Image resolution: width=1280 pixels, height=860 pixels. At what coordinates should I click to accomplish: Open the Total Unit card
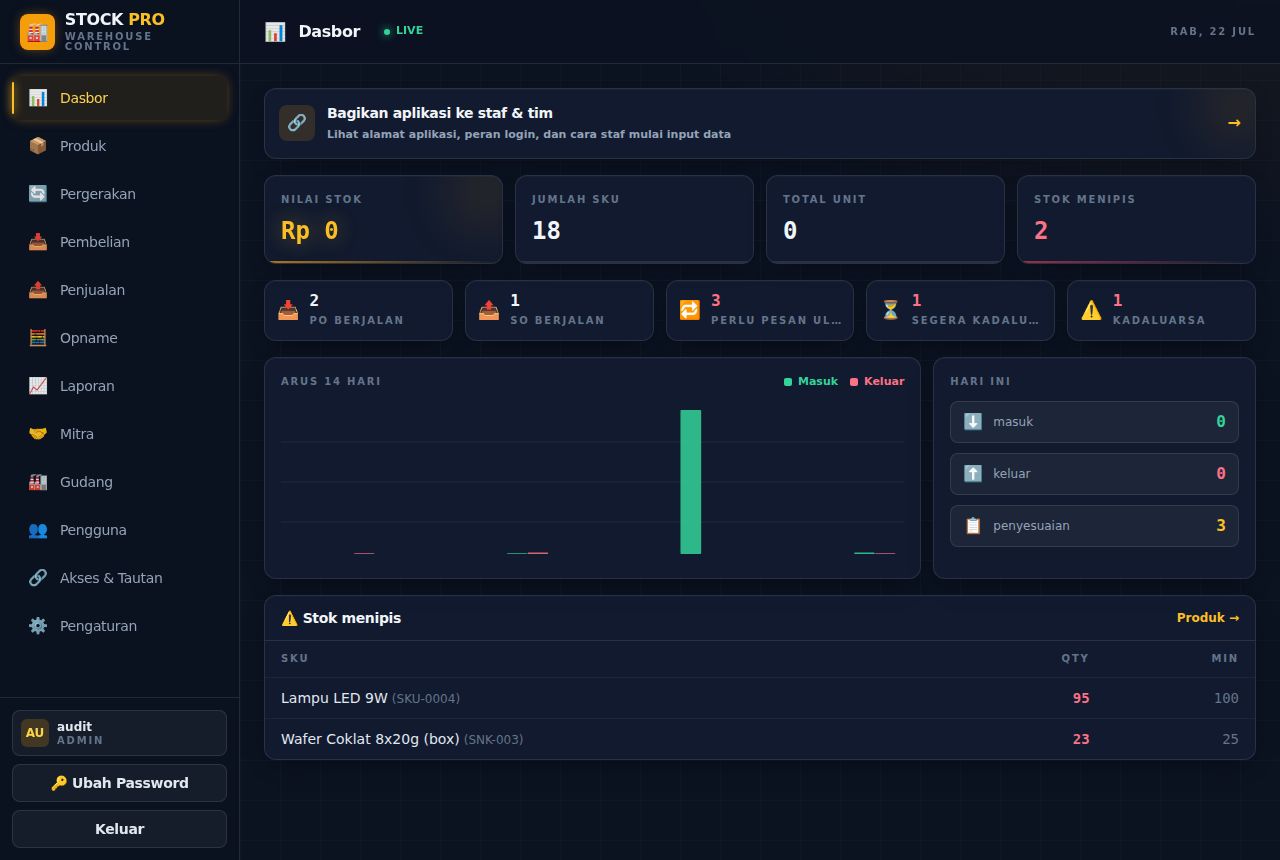click(885, 220)
